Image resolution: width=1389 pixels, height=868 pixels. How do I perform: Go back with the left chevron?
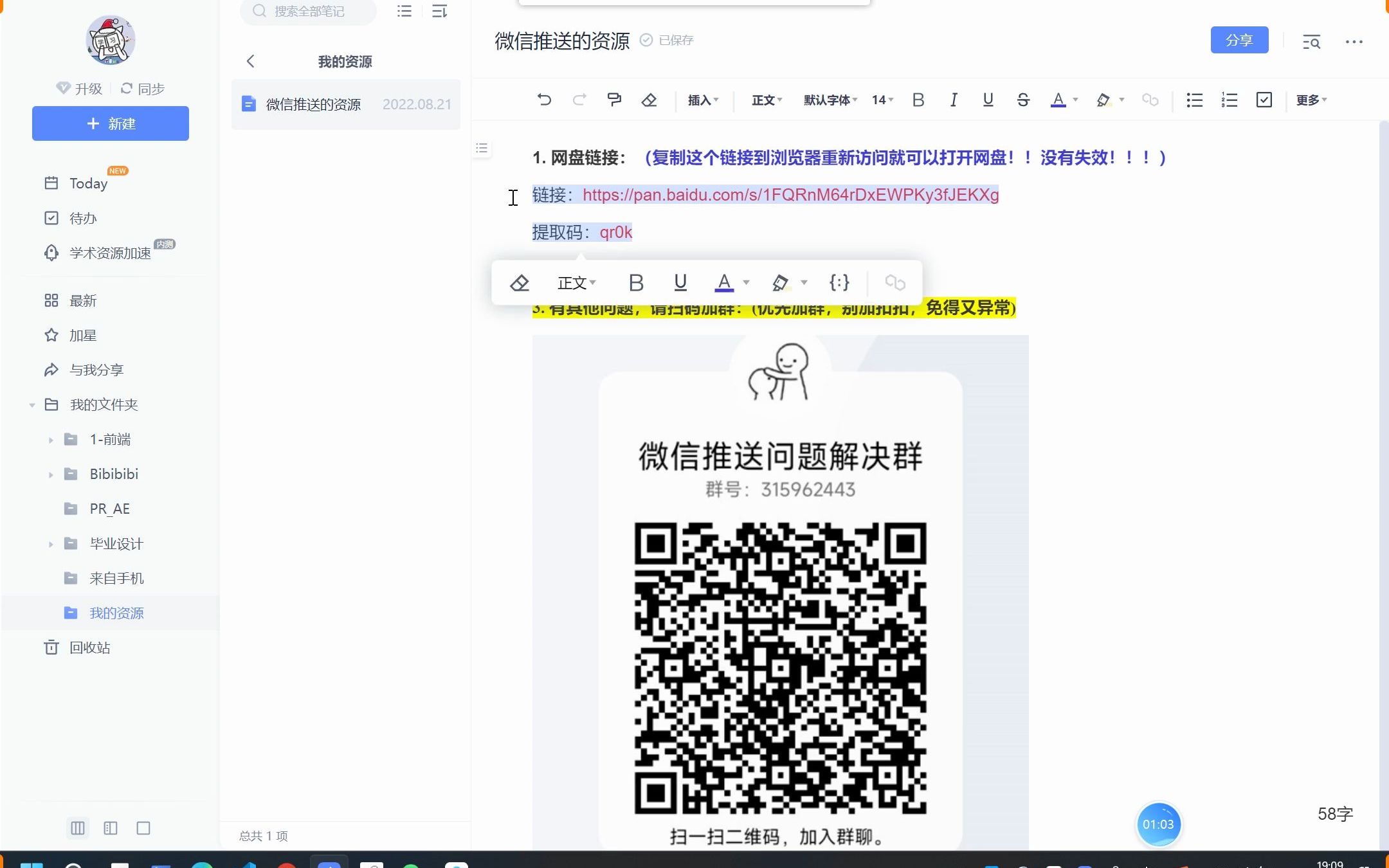coord(251,61)
